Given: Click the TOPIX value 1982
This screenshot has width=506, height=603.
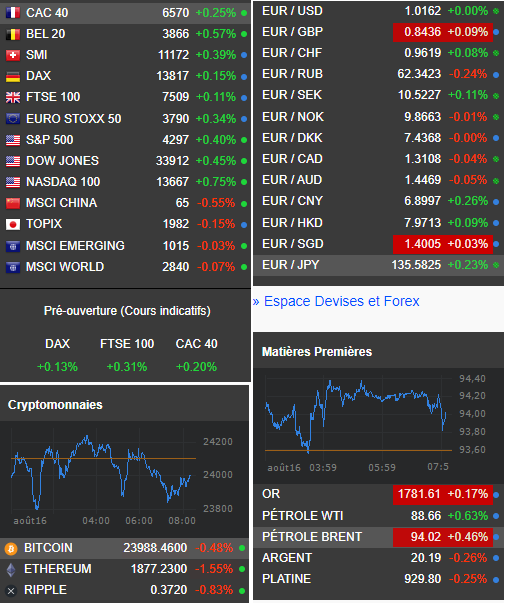Looking at the screenshot, I should pos(176,224).
